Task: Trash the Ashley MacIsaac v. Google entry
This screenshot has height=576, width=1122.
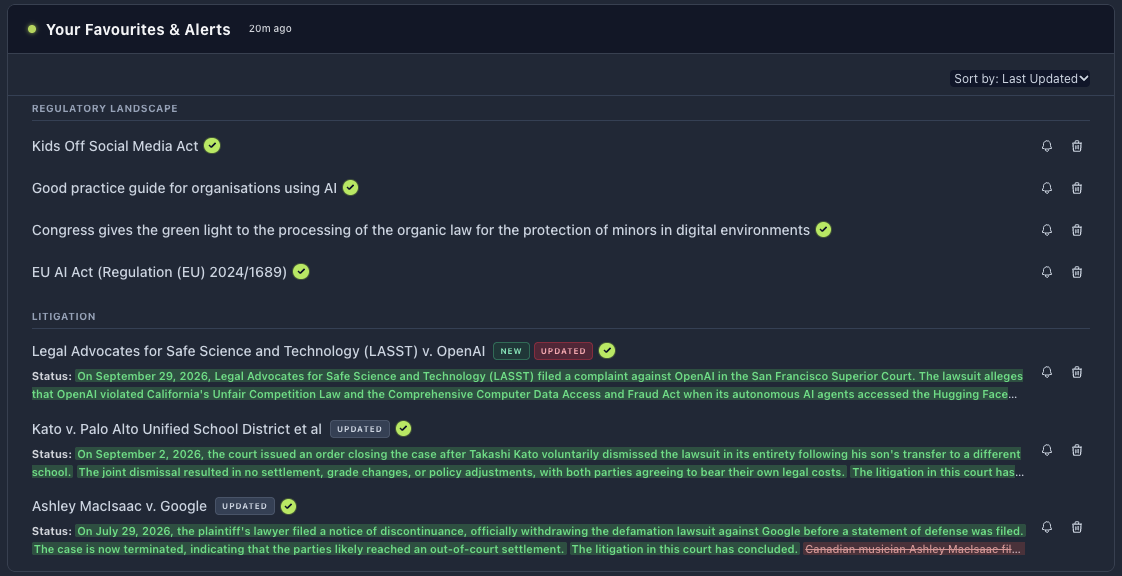Action: [1077, 527]
